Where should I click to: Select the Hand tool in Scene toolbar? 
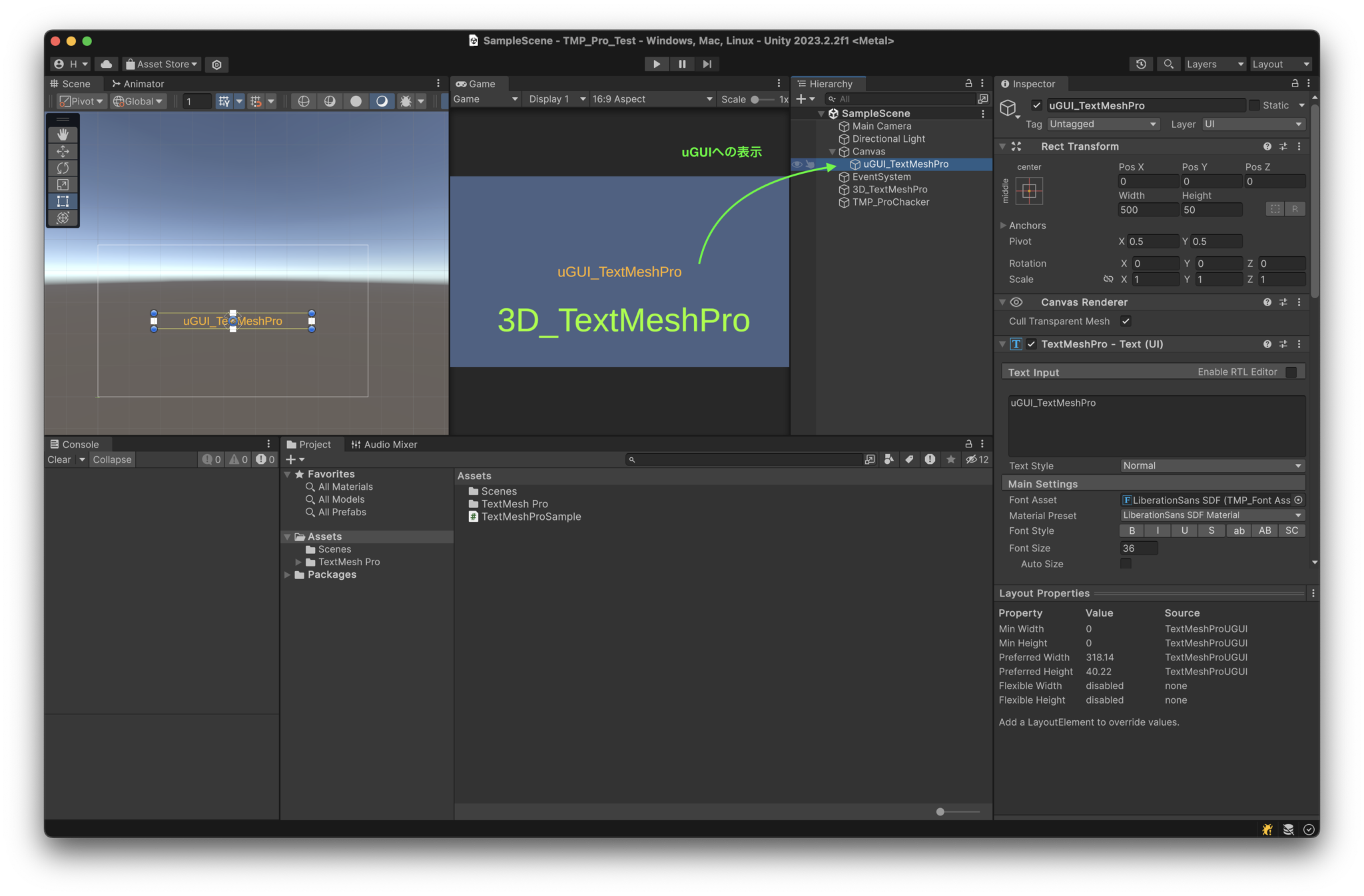pyautogui.click(x=63, y=134)
